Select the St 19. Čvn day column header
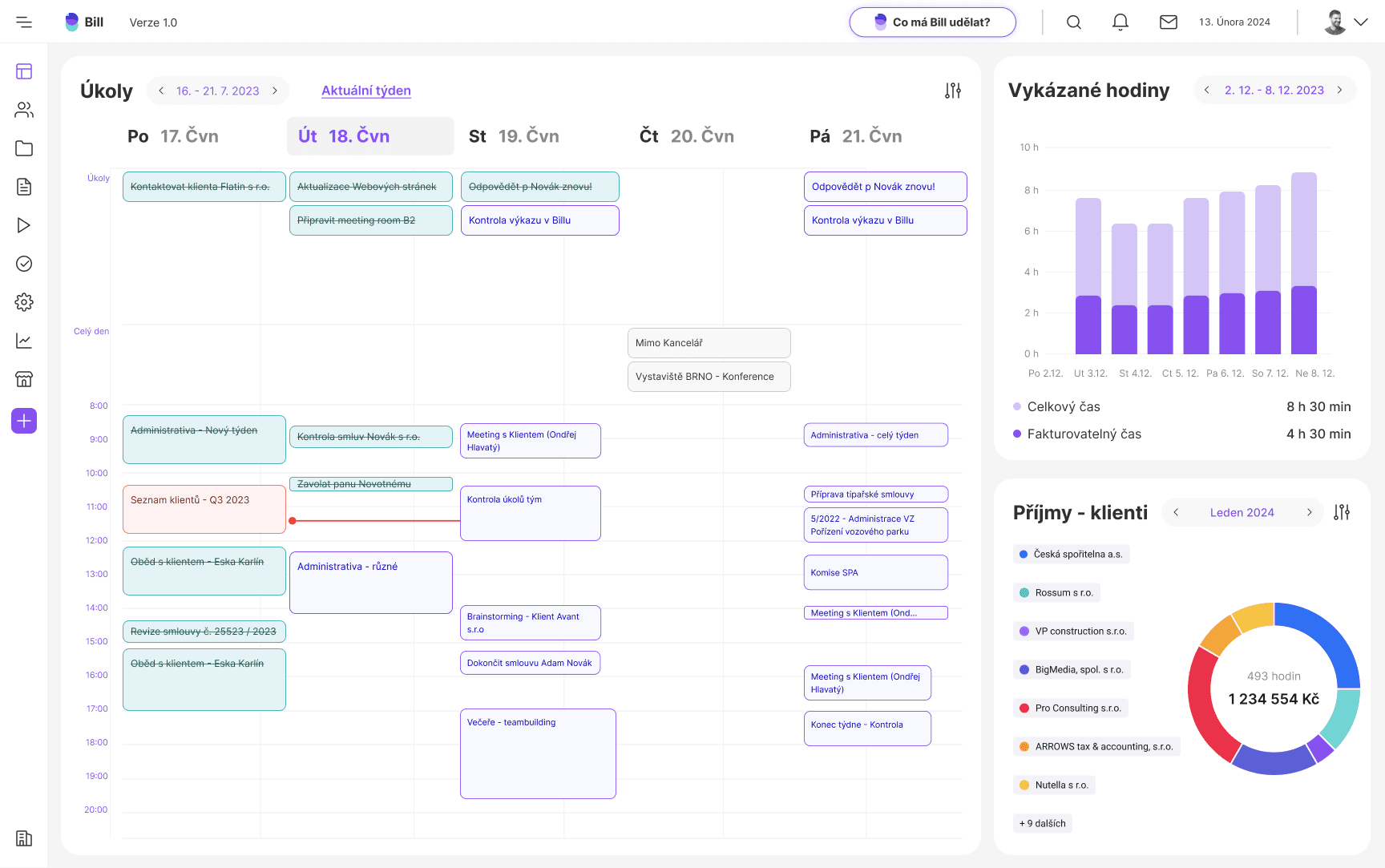The height and width of the screenshot is (868, 1385). (514, 136)
